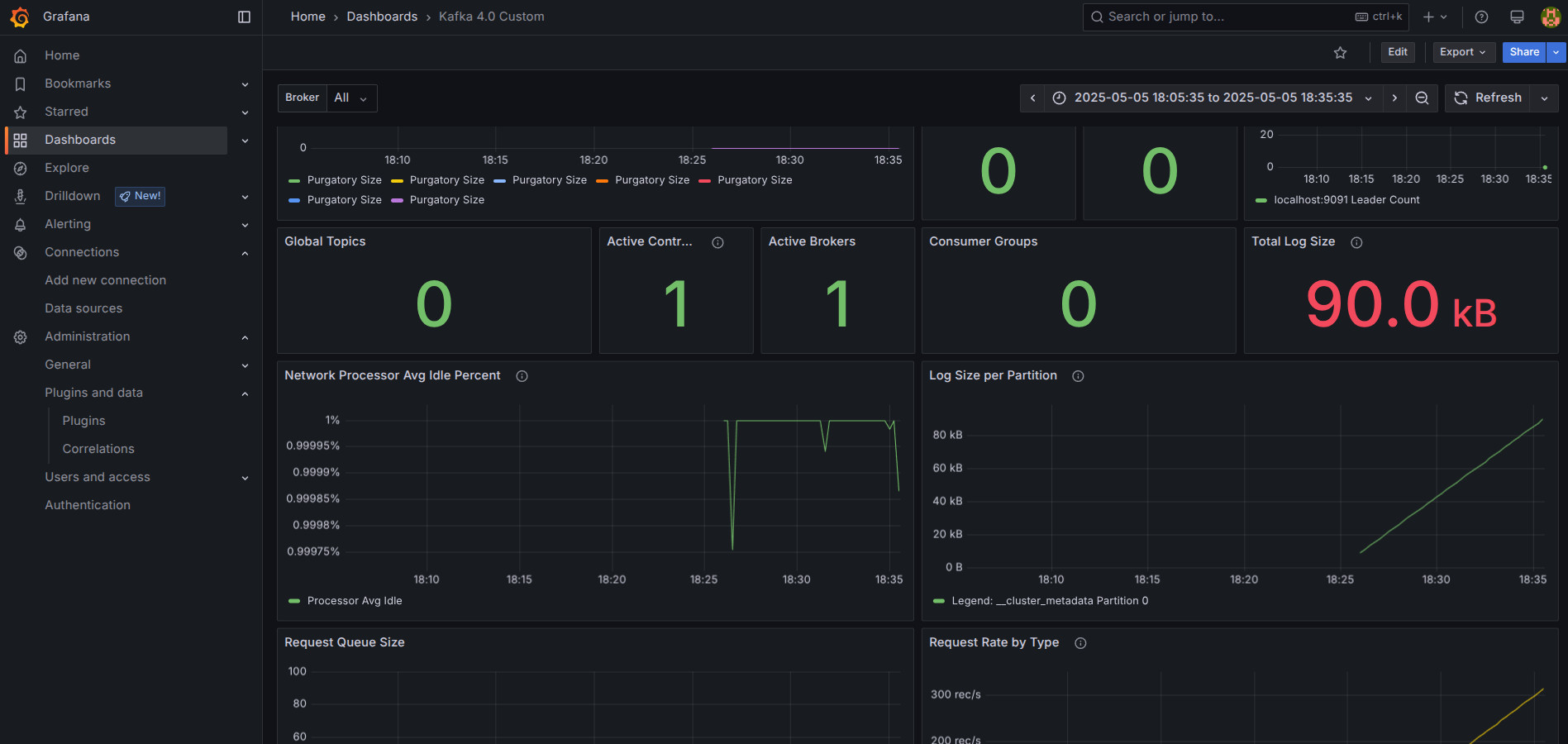
Task: Focus the Search or jump to field
Action: click(x=1245, y=17)
